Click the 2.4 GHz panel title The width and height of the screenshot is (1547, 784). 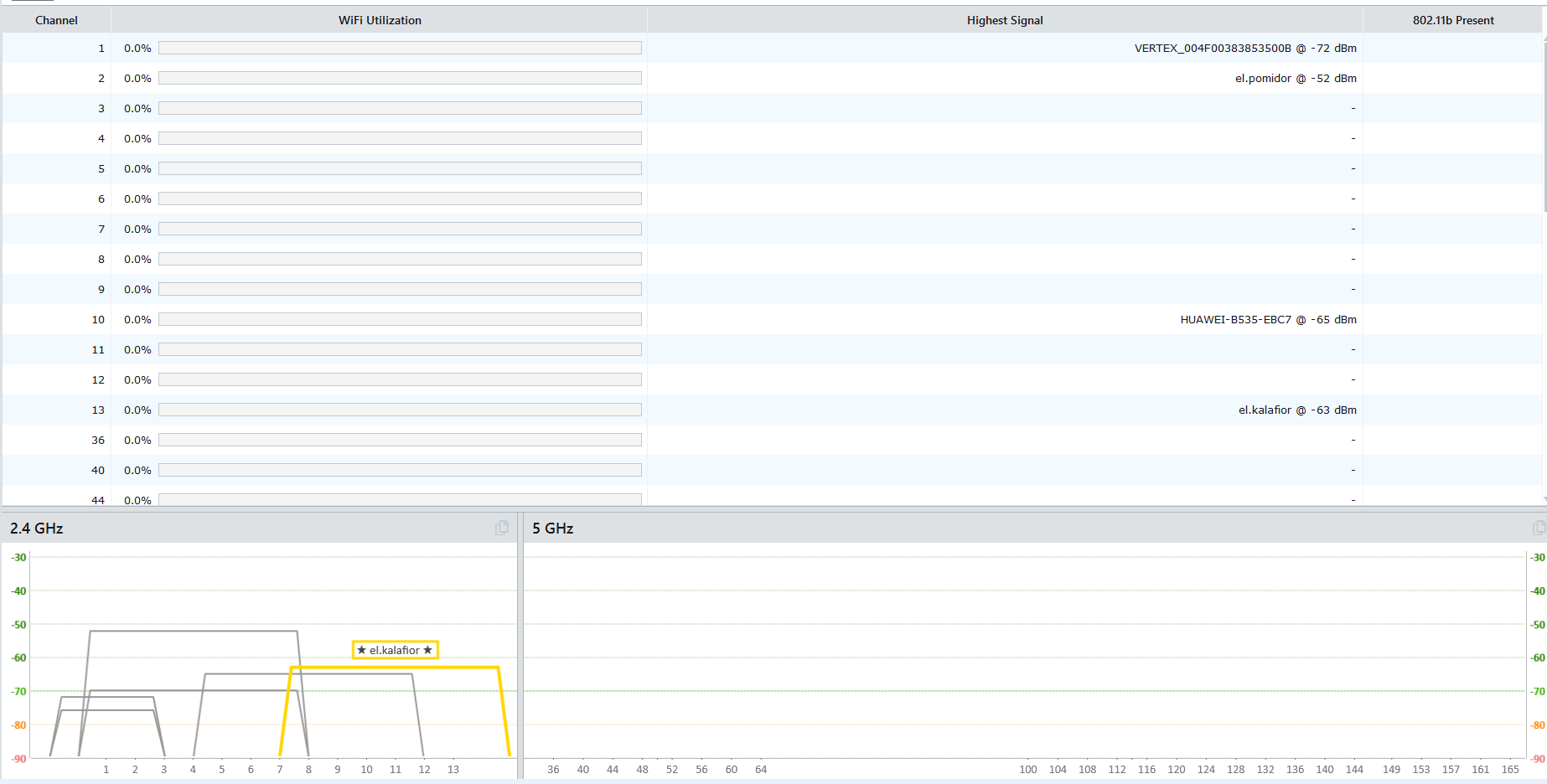pyautogui.click(x=37, y=529)
